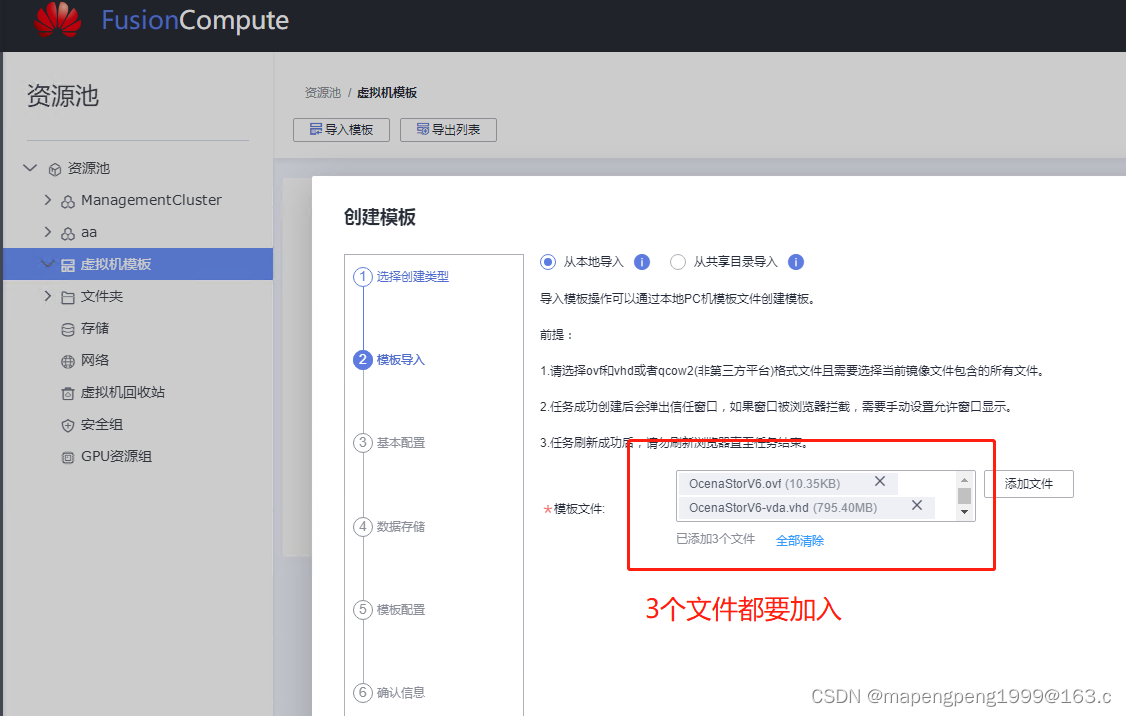Click the 添加文件 button
This screenshot has width=1126, height=716.
(1028, 484)
